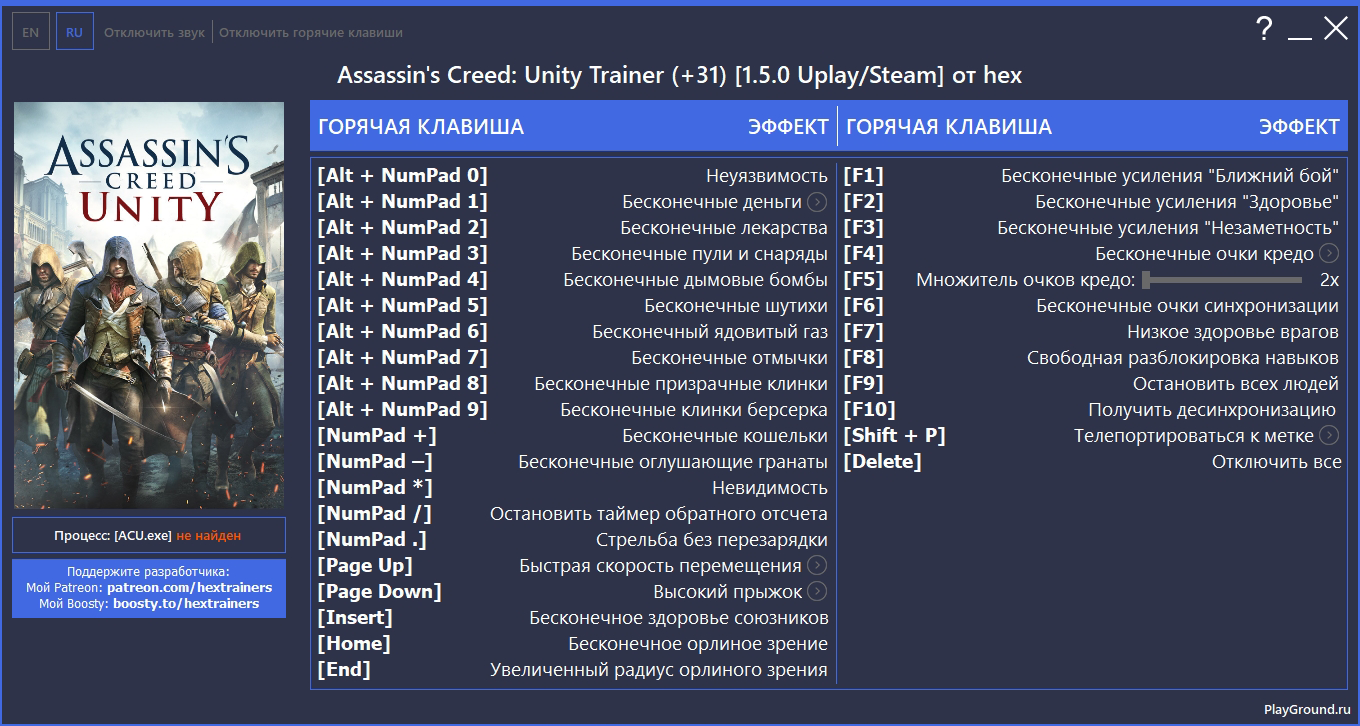Toggle 'Отключить горячие клавиши' option
Viewport: 1360px width, 726px height.
pyautogui.click(x=311, y=32)
